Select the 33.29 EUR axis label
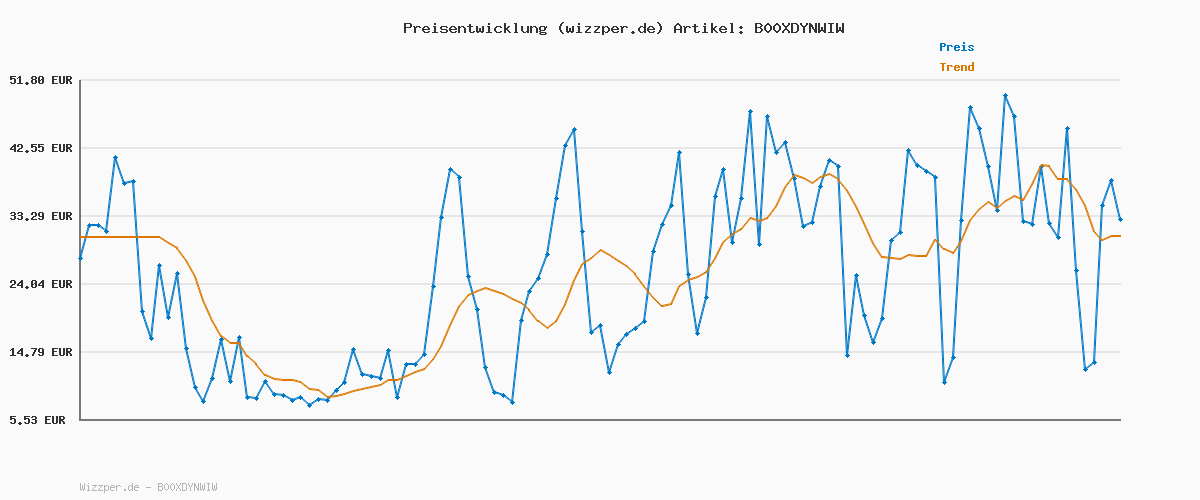The image size is (1200, 500). [42, 216]
